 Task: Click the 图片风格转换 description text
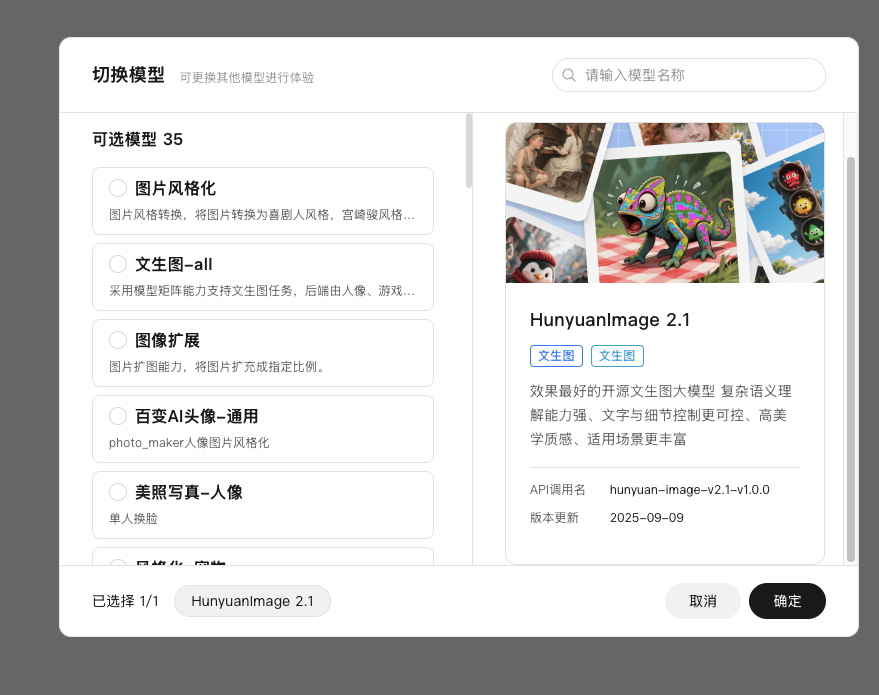pyautogui.click(x=262, y=215)
